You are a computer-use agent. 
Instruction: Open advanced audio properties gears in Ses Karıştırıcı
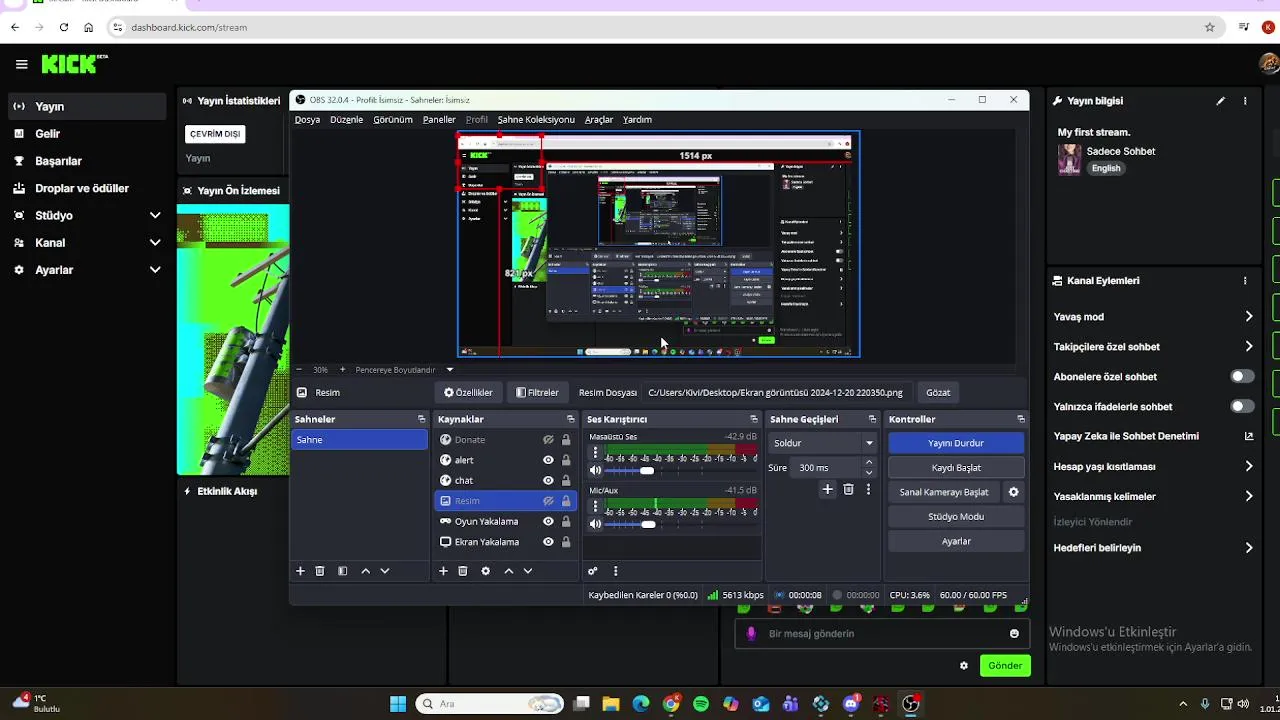592,571
